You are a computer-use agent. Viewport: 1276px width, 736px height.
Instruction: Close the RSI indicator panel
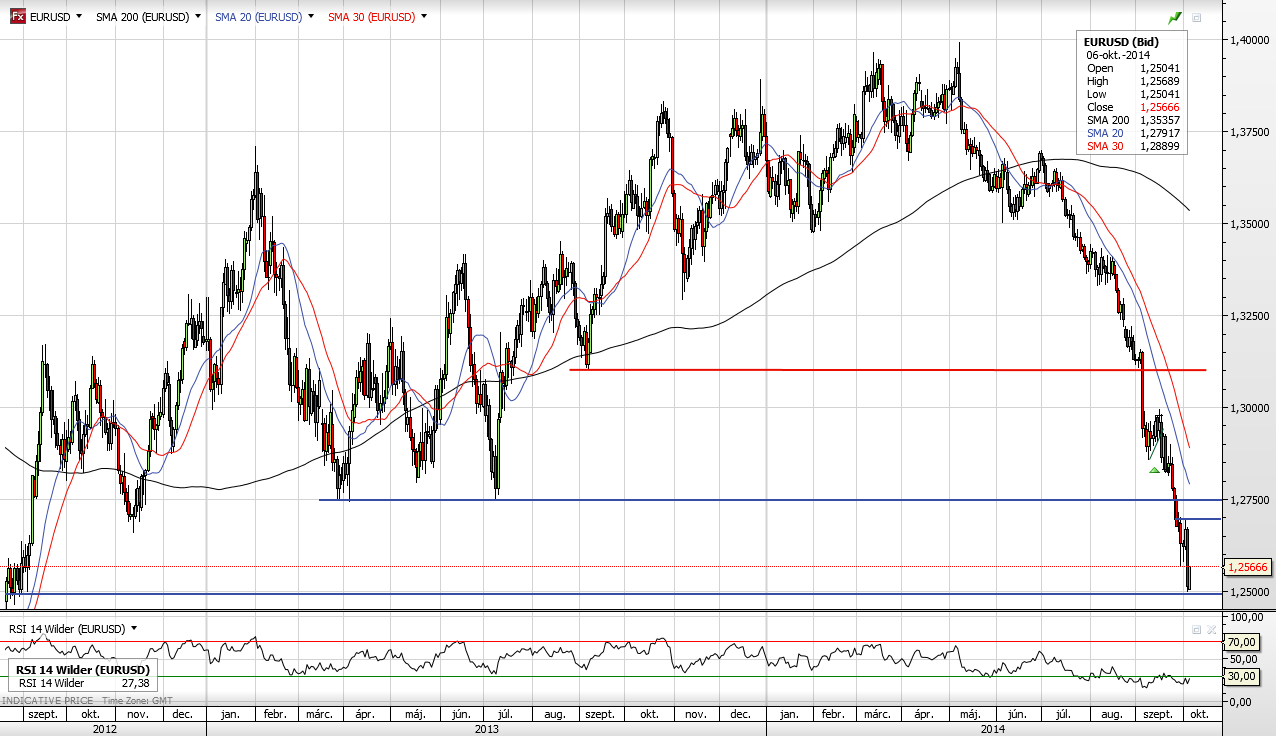1211,629
